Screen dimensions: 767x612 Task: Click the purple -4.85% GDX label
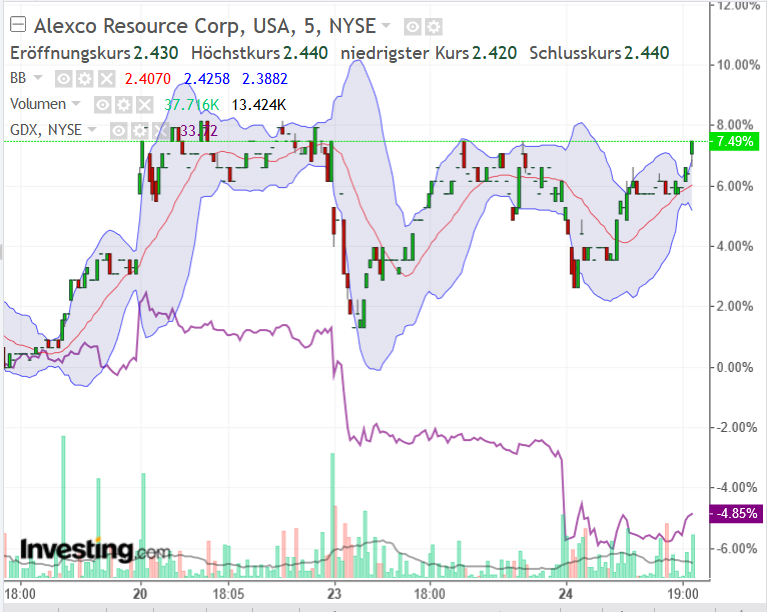point(735,514)
